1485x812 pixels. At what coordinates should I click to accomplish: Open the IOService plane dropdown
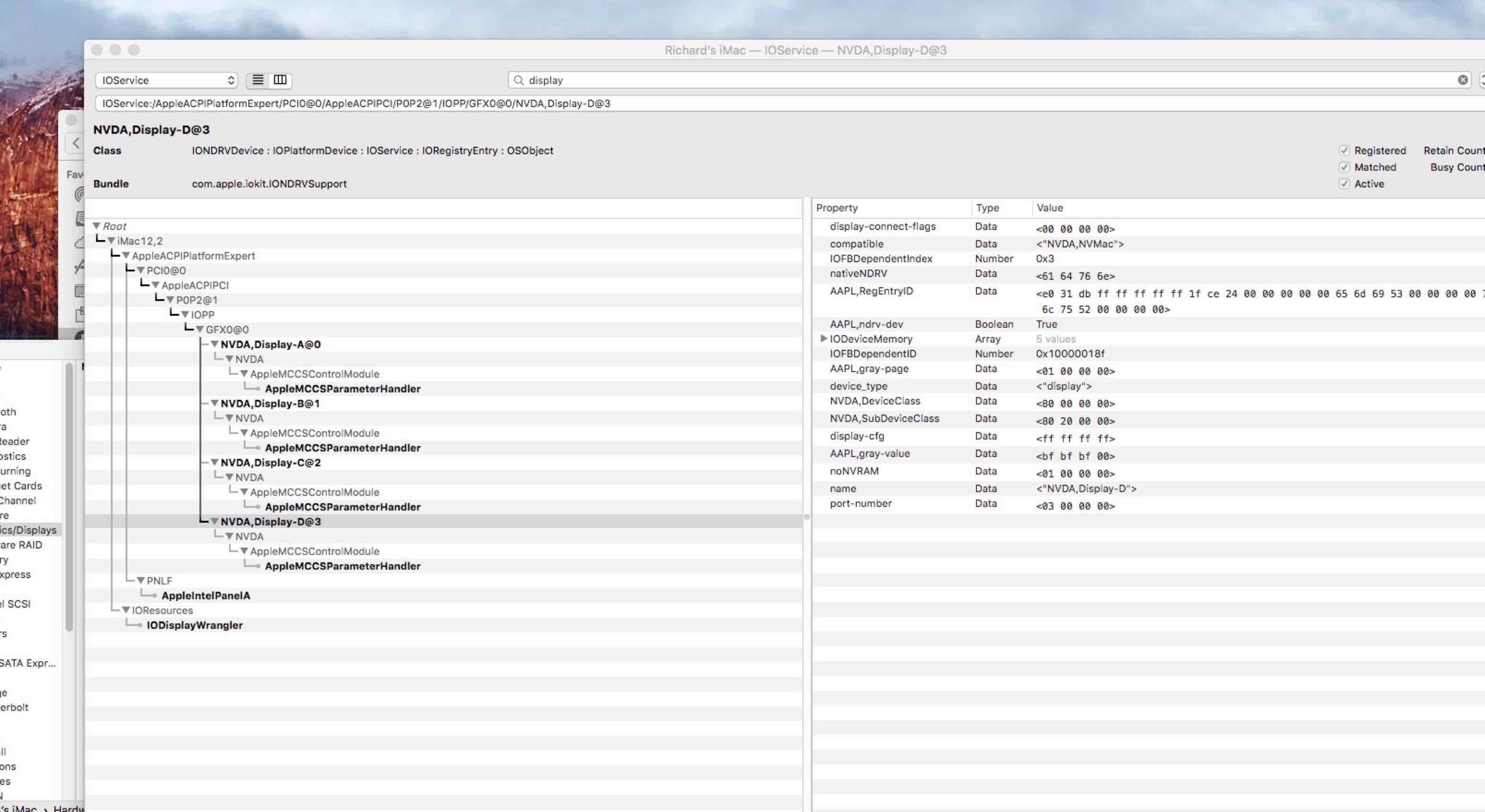pos(166,80)
